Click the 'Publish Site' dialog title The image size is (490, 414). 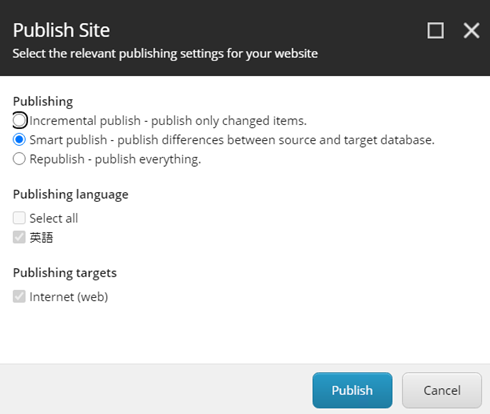pyautogui.click(x=61, y=30)
